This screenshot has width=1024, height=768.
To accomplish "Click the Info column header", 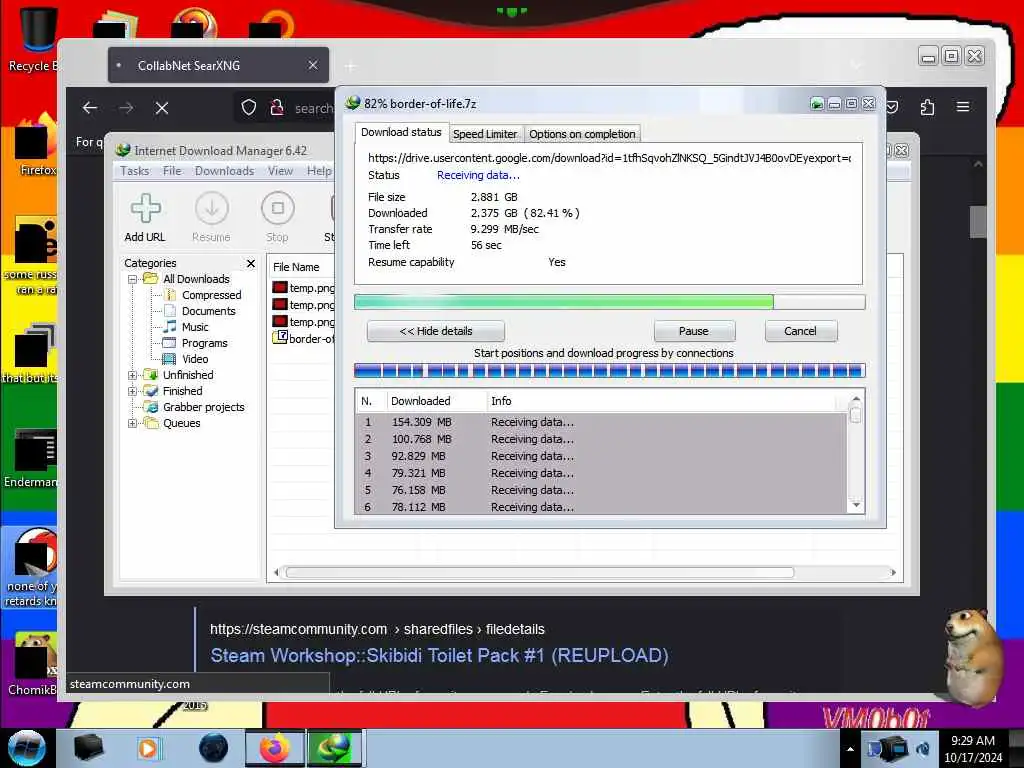I will click(661, 401).
